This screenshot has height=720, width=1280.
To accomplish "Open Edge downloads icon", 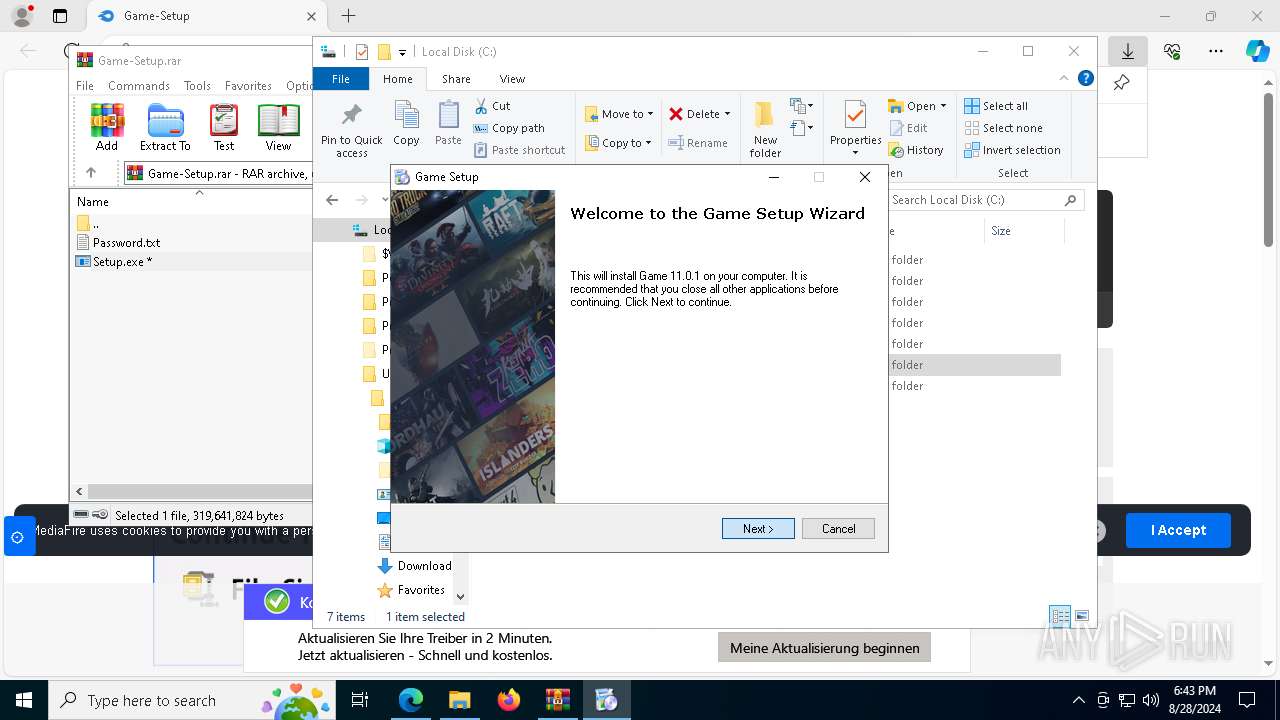I will [x=1128, y=51].
